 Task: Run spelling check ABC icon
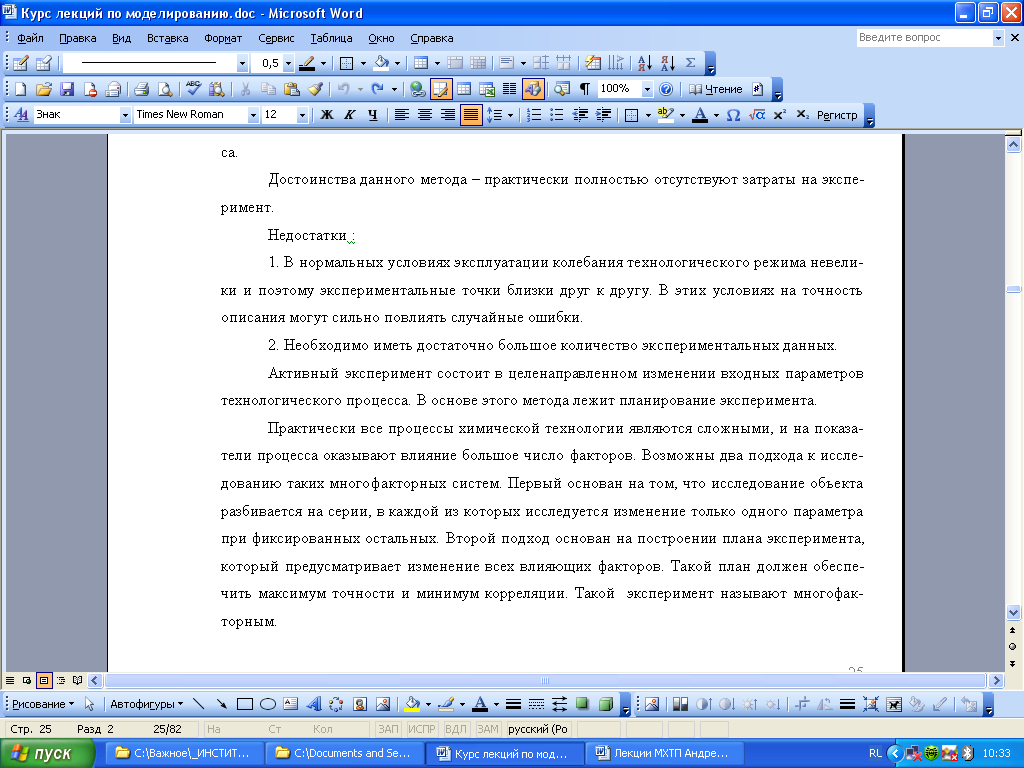(x=193, y=89)
